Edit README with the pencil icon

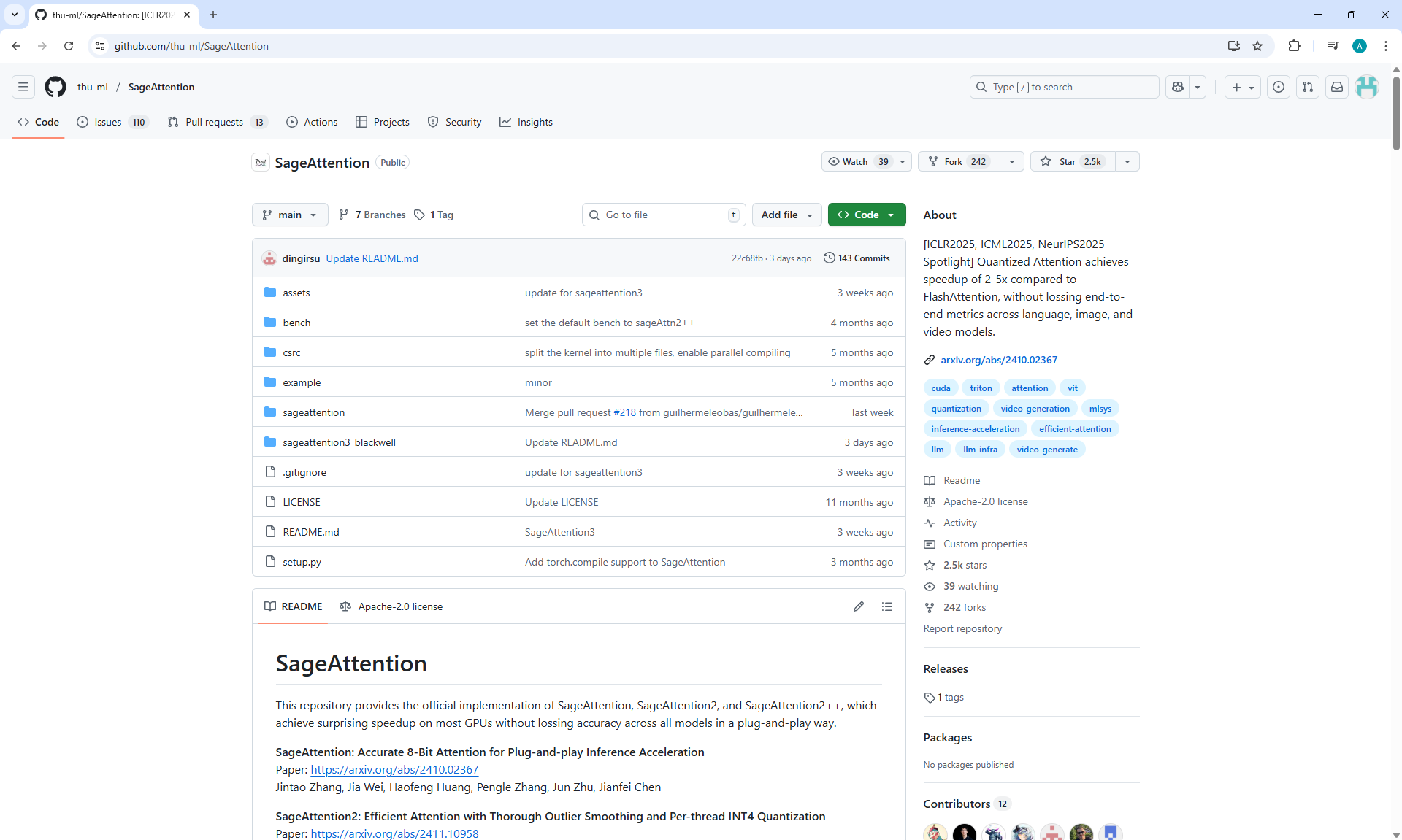tap(859, 606)
